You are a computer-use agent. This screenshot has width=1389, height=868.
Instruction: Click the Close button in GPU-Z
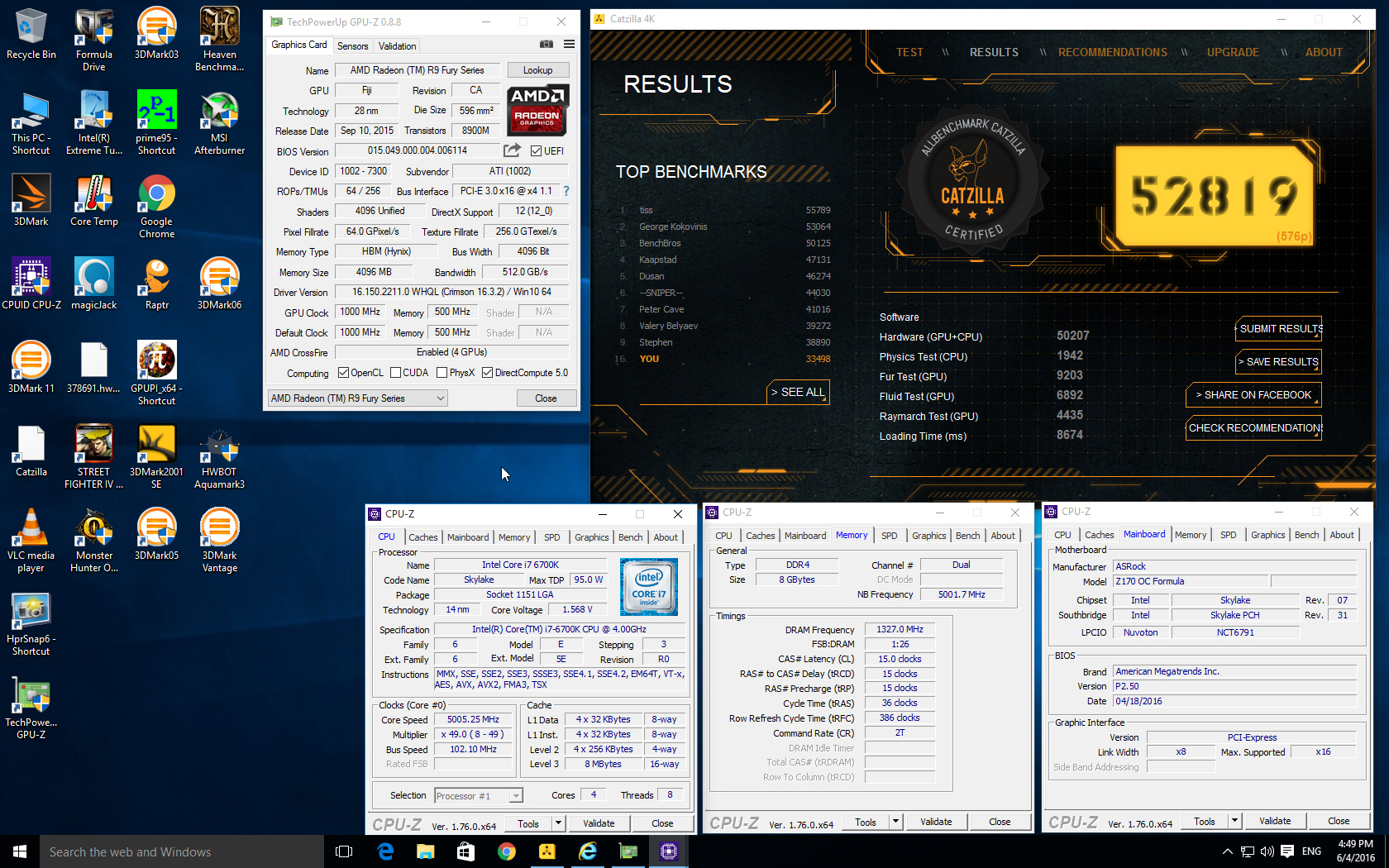546,398
